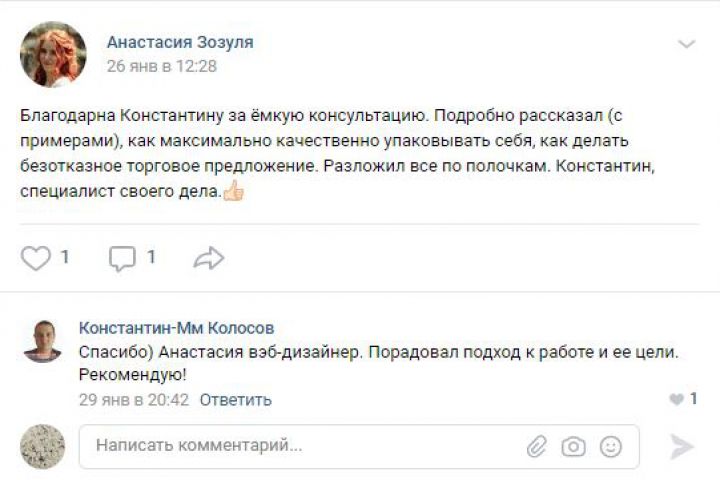Click Анастасия Зозуля's red-haired avatar photo
The width and height of the screenshot is (720, 480).
click(53, 54)
